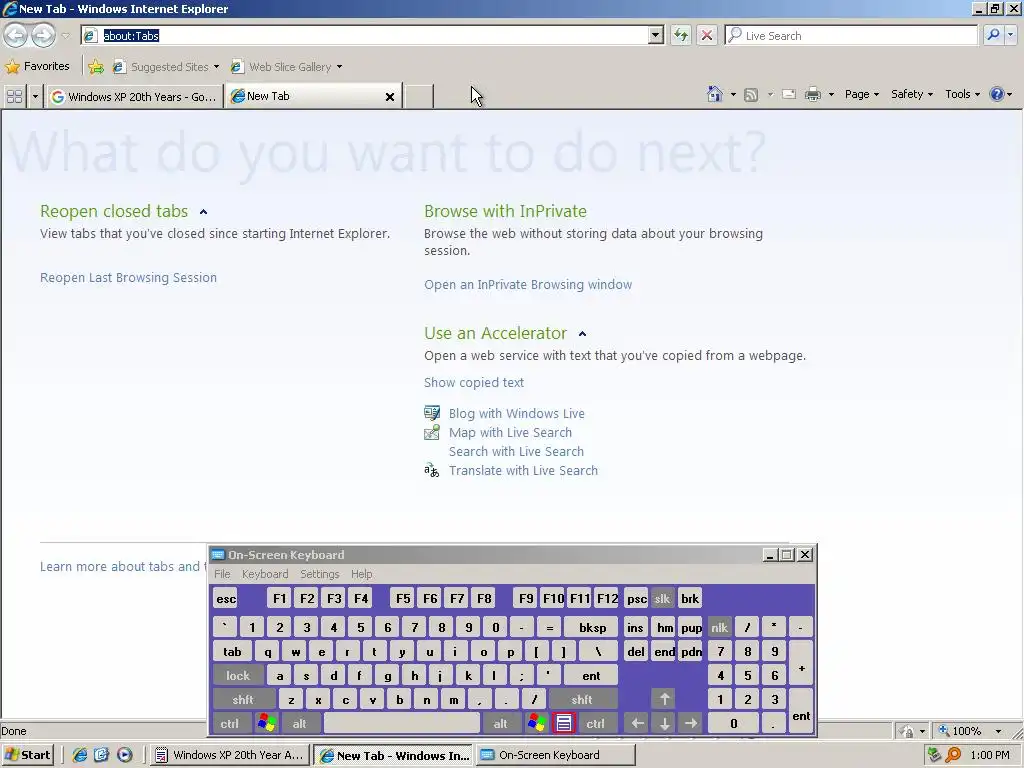Toggle the nlk num lock key

pyautogui.click(x=719, y=628)
